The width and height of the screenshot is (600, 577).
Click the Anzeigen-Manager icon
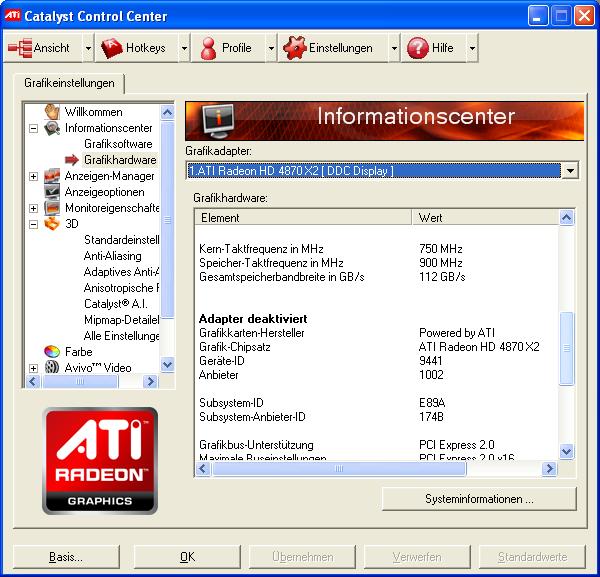click(52, 176)
